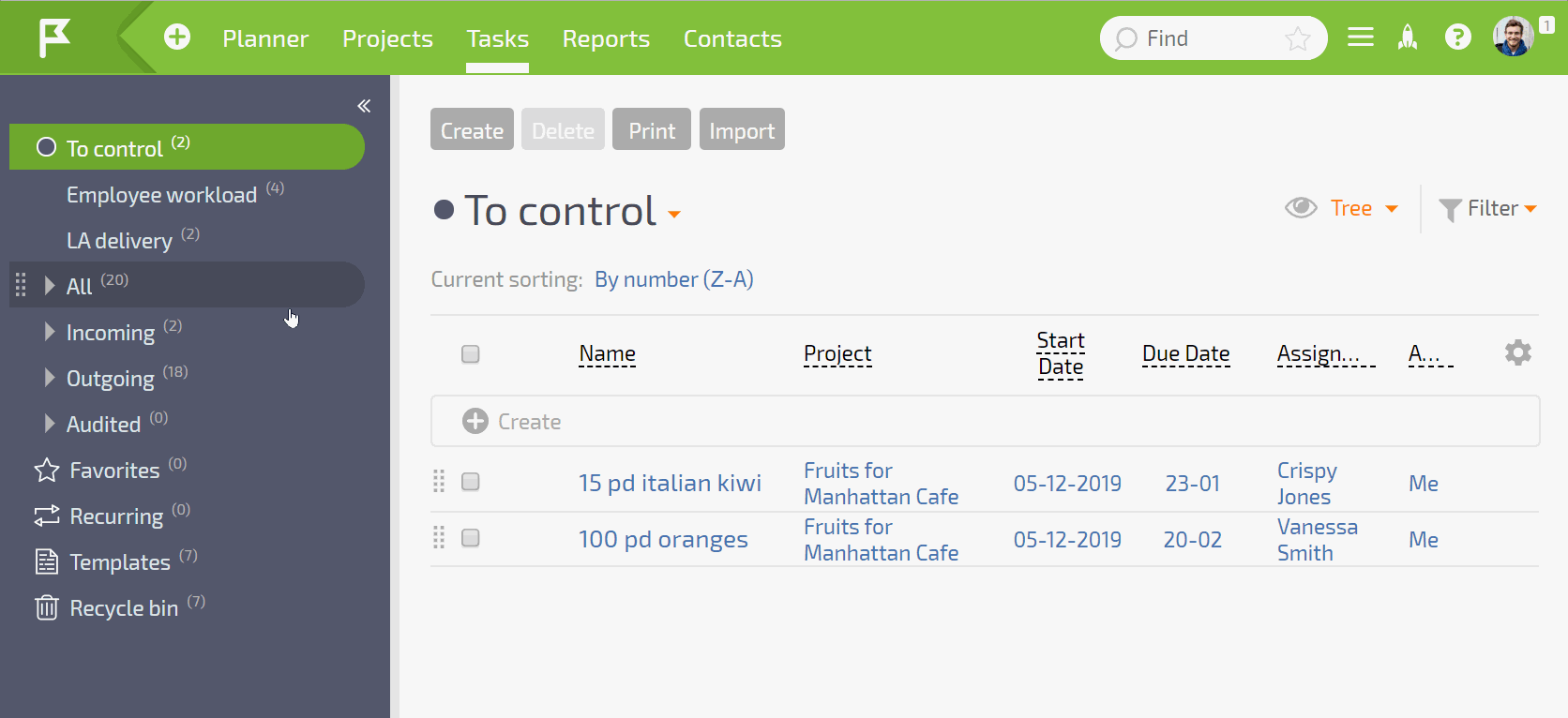Check the box for 15 pd italian kiwi
The image size is (1568, 718).
pos(471,482)
